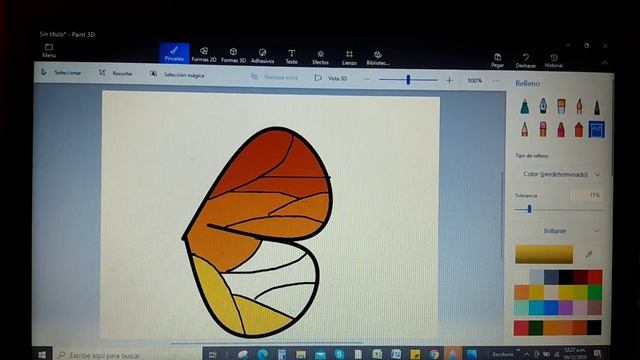640x360 pixels.
Task: Open the three-dots more options menu
Action: tap(496, 81)
